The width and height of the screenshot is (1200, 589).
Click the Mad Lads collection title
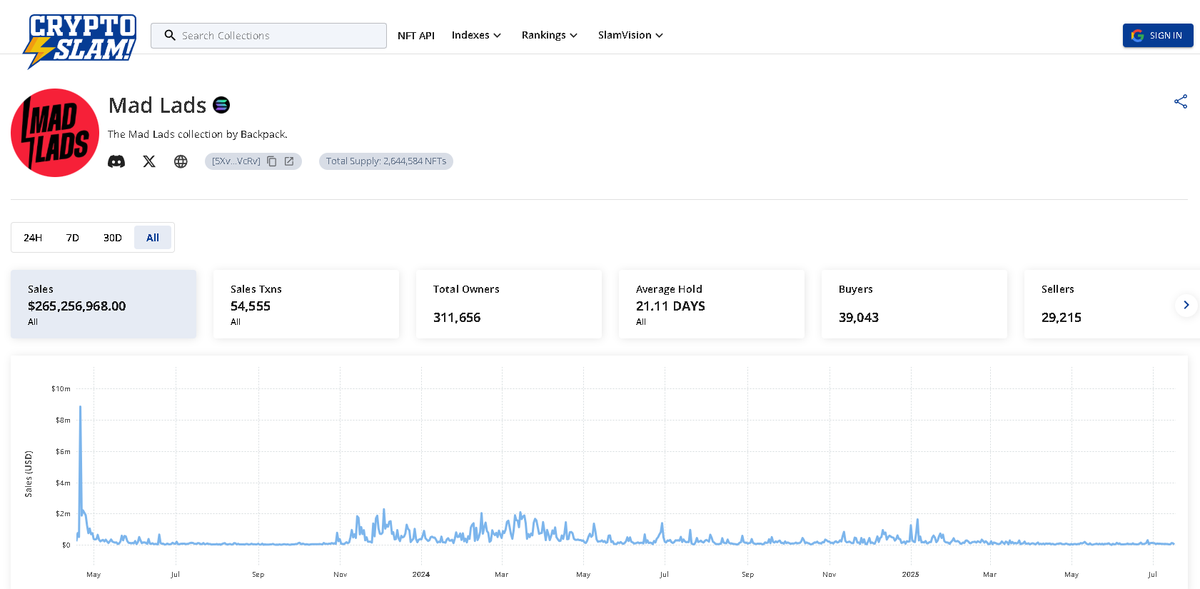click(x=157, y=105)
